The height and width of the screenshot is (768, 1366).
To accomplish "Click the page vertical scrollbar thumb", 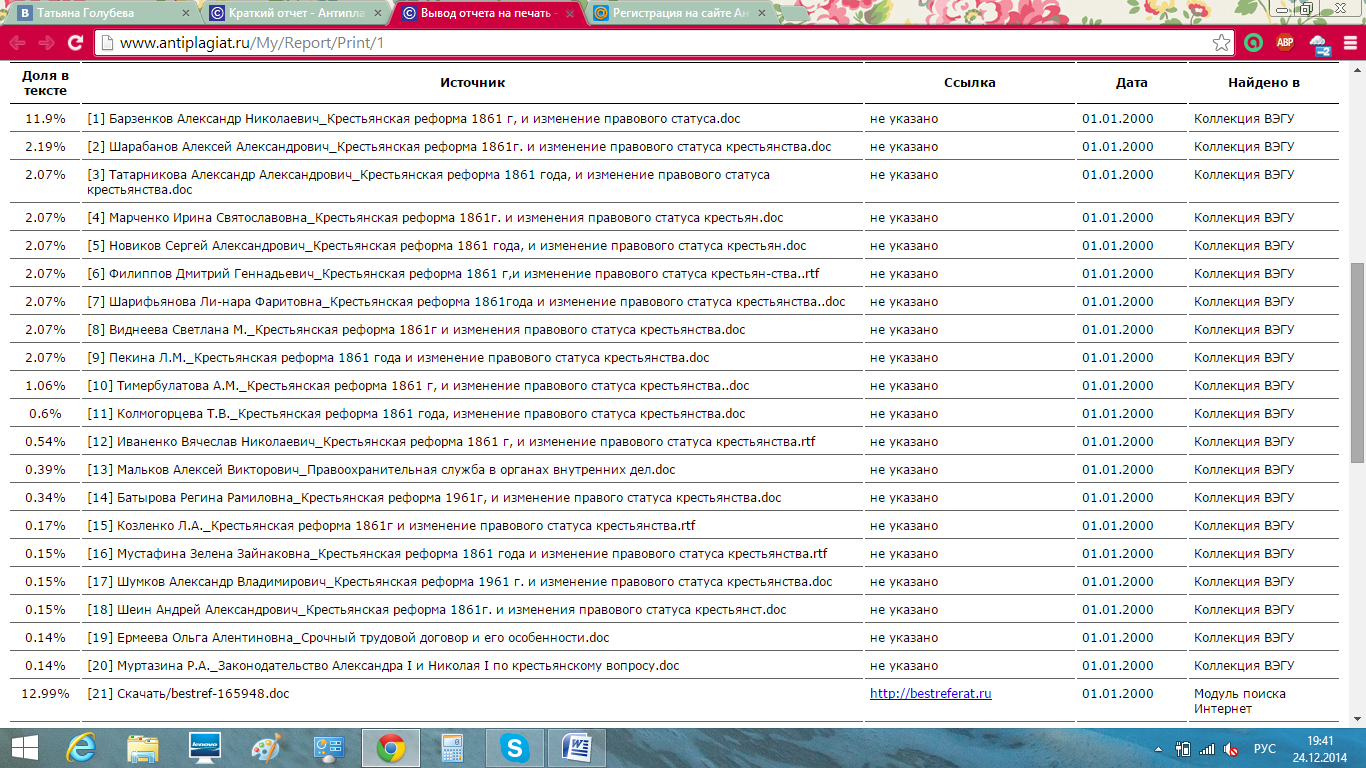I will [x=1357, y=362].
